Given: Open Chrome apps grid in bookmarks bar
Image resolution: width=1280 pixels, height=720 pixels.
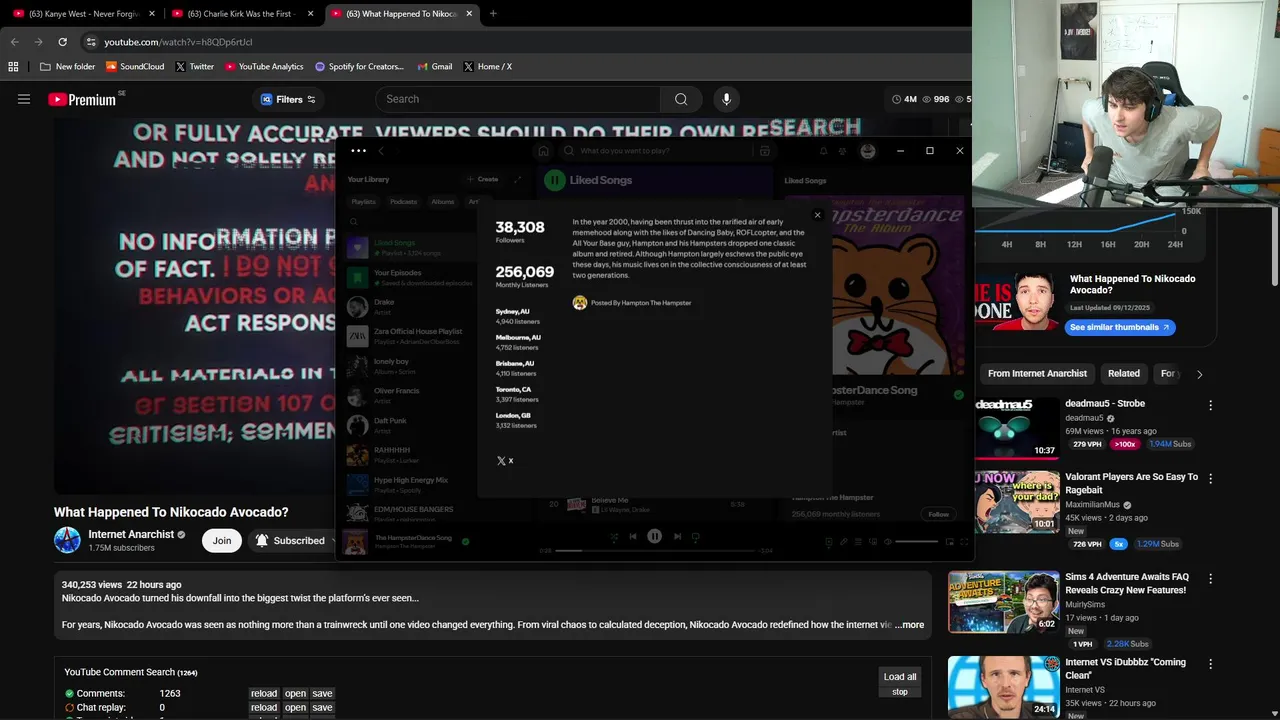Looking at the screenshot, I should click(x=13, y=67).
